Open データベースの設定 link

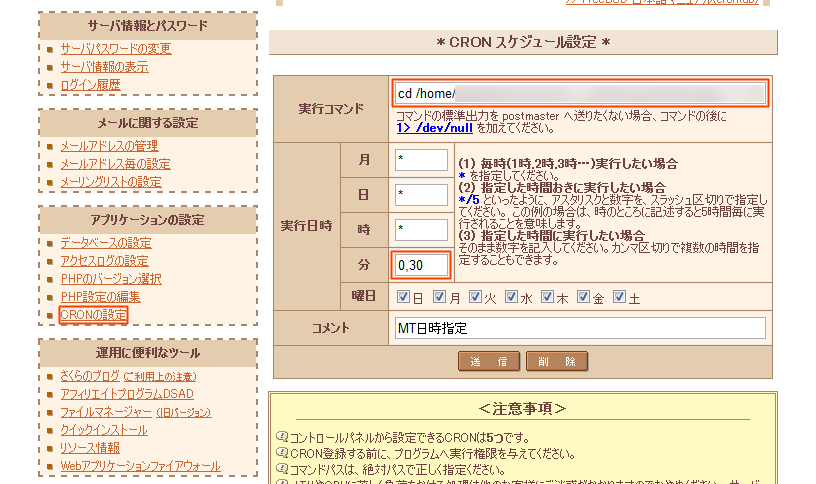tap(106, 243)
